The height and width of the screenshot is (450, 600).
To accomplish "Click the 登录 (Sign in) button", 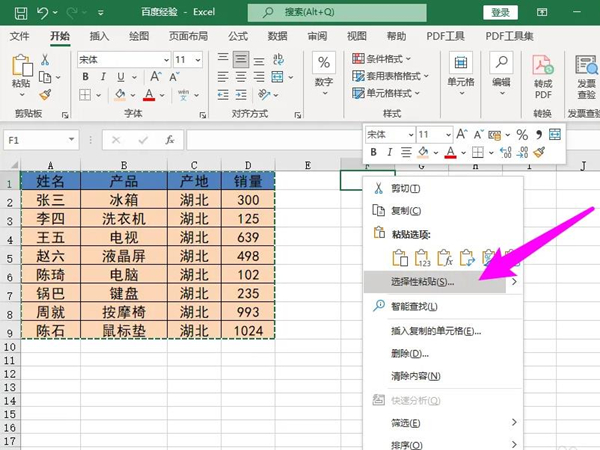I will point(501,12).
